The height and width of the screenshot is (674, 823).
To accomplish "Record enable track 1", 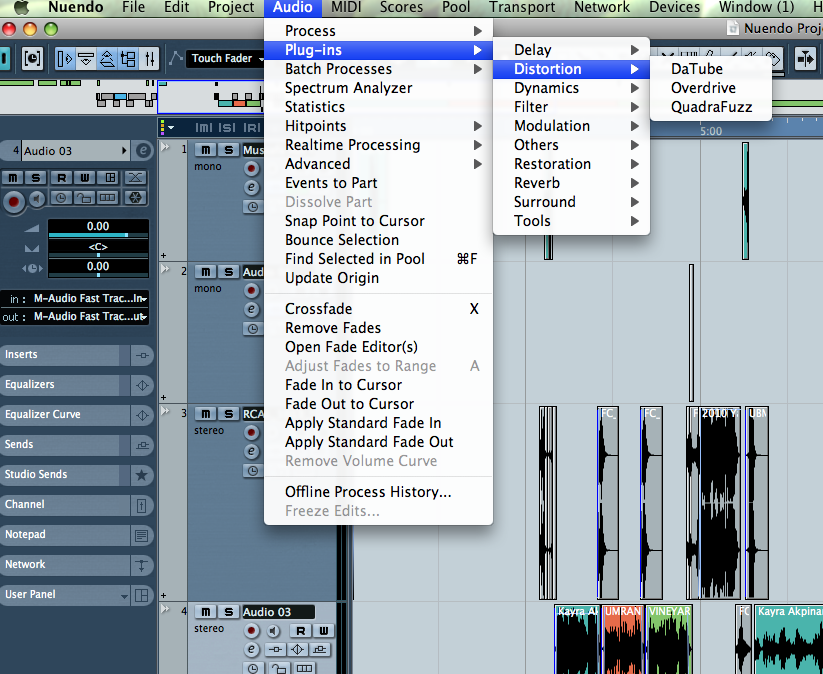I will coord(251,168).
